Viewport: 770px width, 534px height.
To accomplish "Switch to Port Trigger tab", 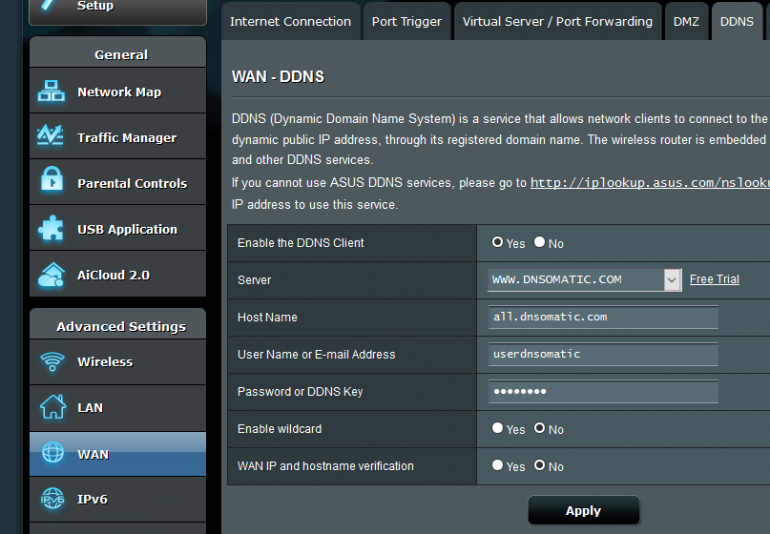I will point(407,22).
